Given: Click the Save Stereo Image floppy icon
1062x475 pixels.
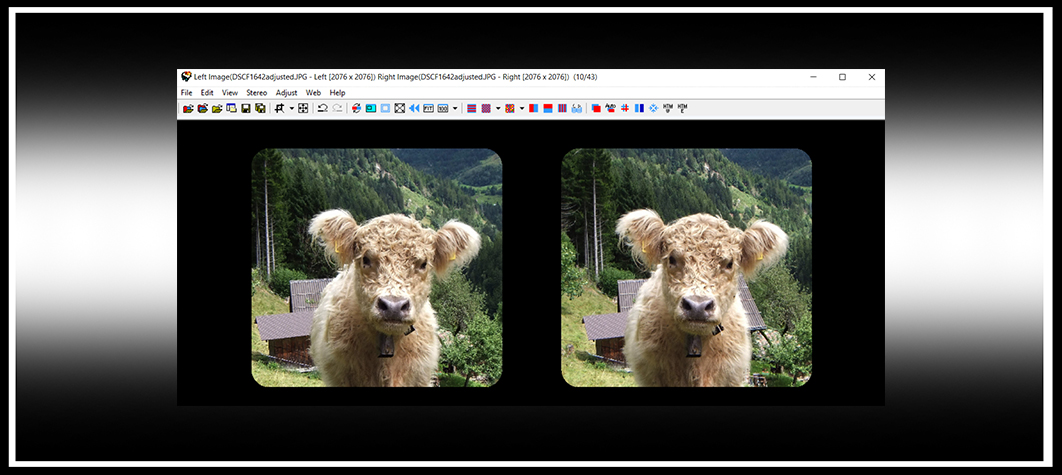Looking at the screenshot, I should tap(246, 108).
